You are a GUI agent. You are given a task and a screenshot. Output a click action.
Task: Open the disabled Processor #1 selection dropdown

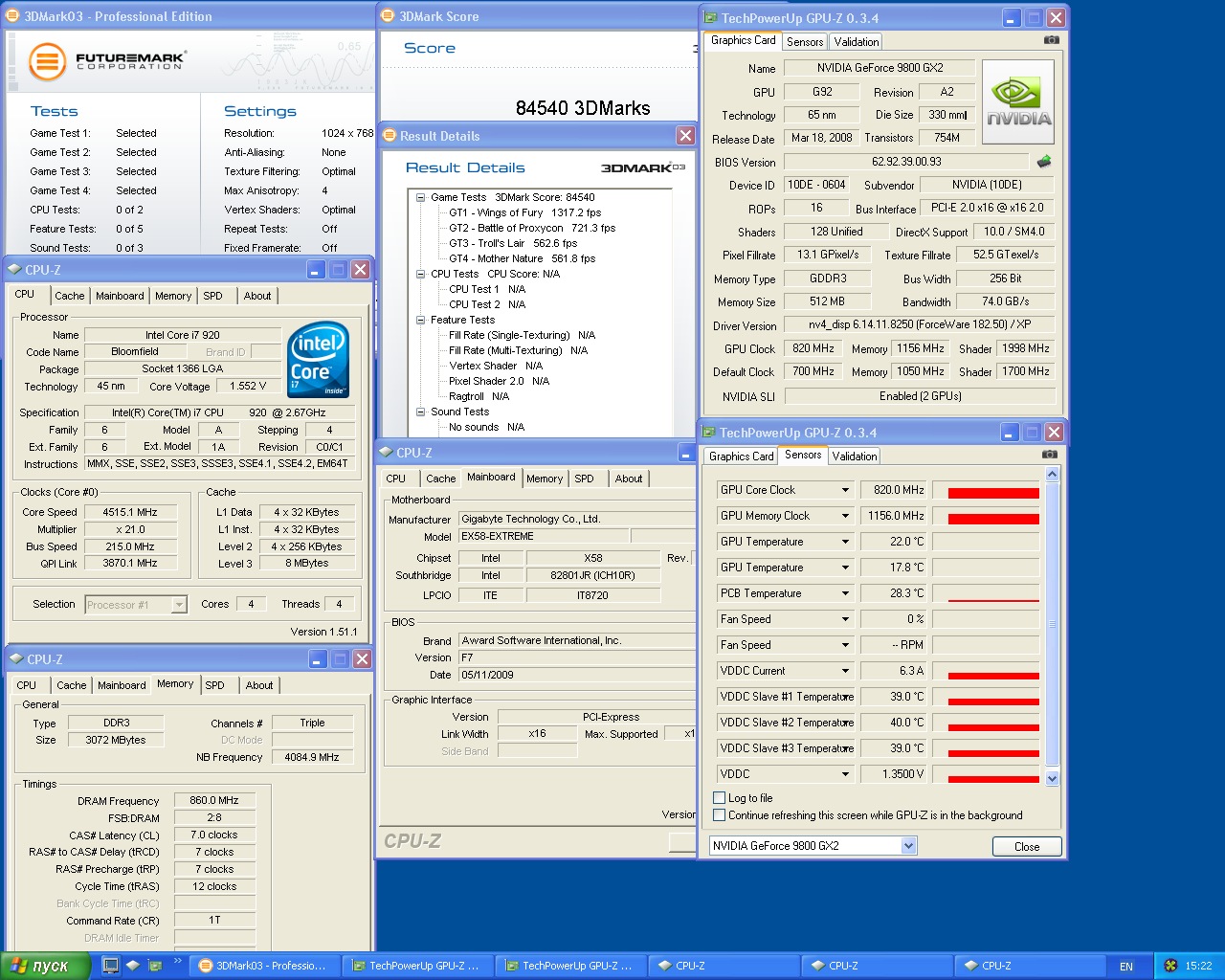click(x=136, y=605)
